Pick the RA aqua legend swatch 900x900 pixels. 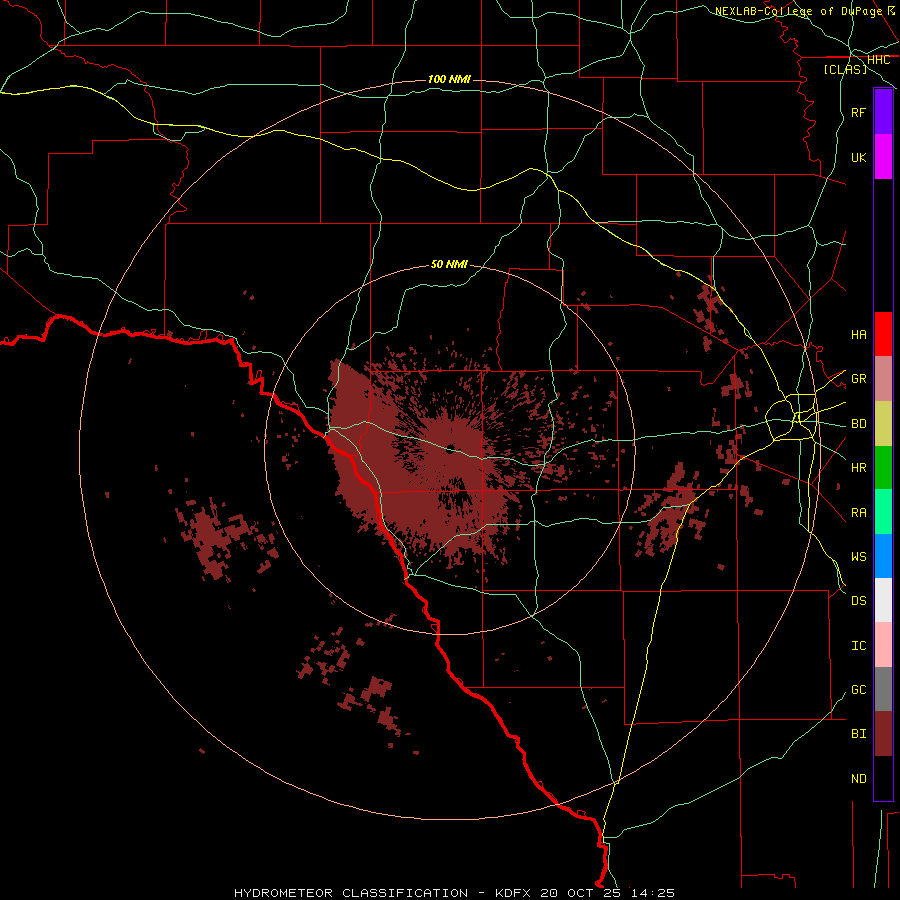[x=883, y=512]
